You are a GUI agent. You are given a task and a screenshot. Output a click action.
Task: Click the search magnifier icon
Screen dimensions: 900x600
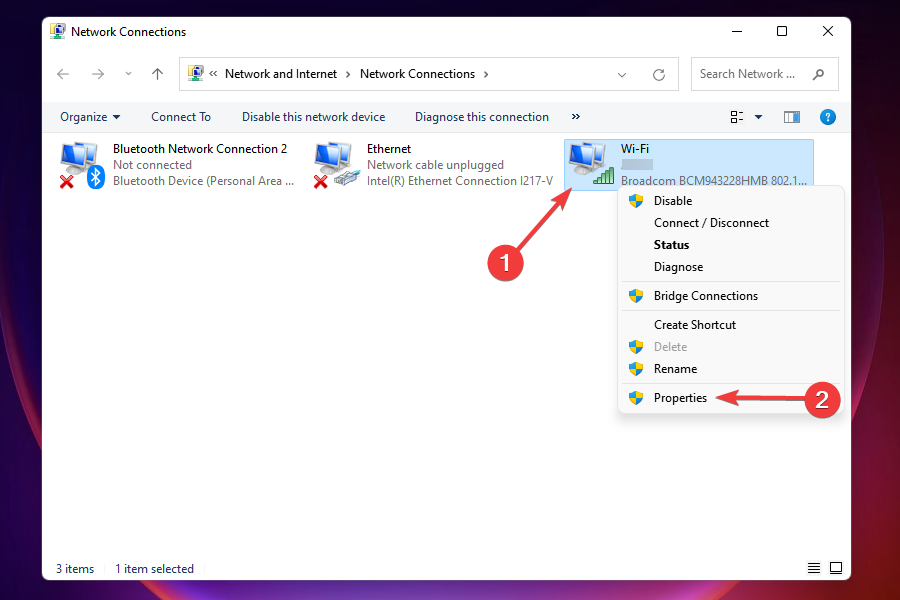pos(818,74)
